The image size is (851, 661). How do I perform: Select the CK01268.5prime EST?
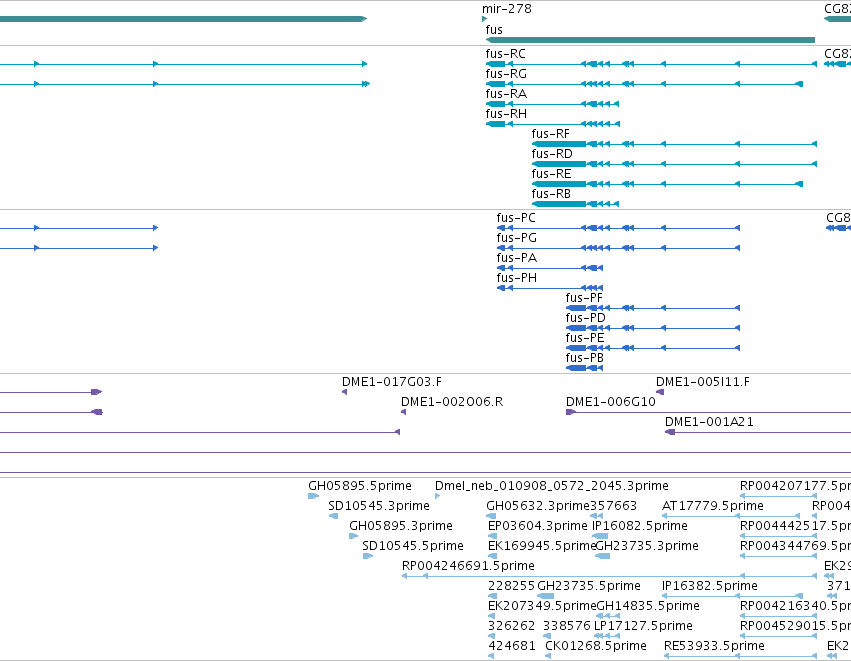click(x=548, y=656)
